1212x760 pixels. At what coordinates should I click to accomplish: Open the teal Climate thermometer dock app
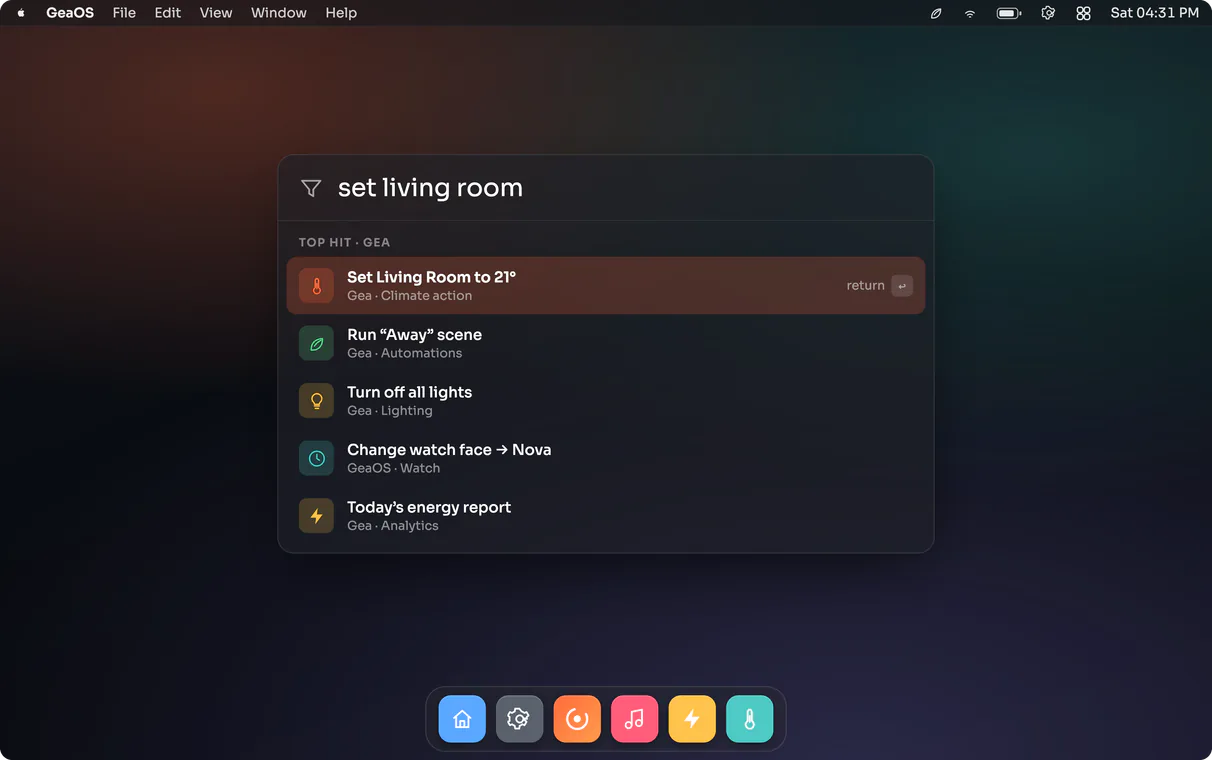[749, 719]
